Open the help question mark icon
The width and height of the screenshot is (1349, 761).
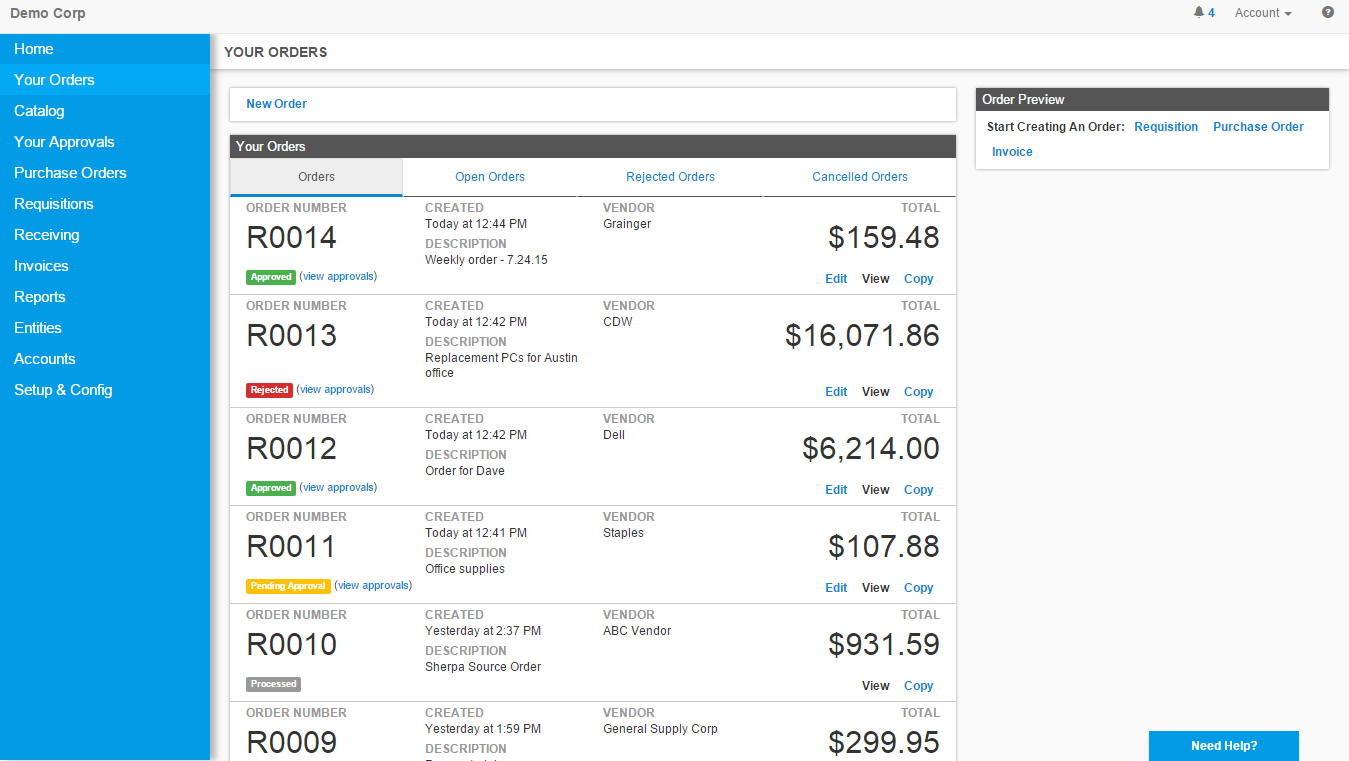[x=1328, y=13]
